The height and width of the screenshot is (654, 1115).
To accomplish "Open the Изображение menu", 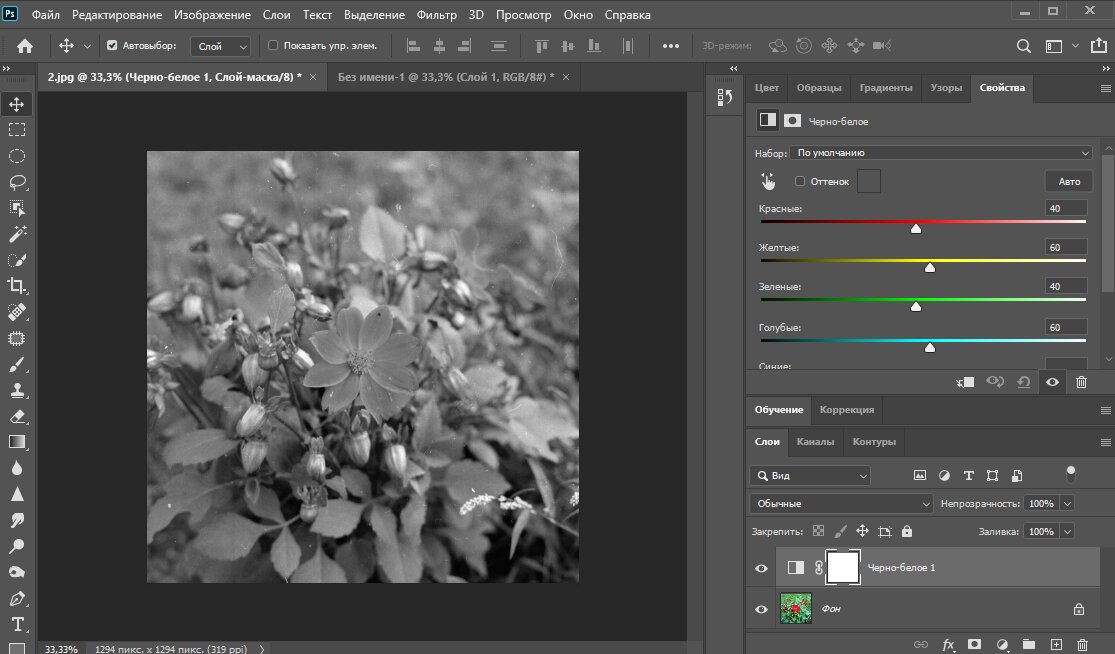I will coord(212,14).
